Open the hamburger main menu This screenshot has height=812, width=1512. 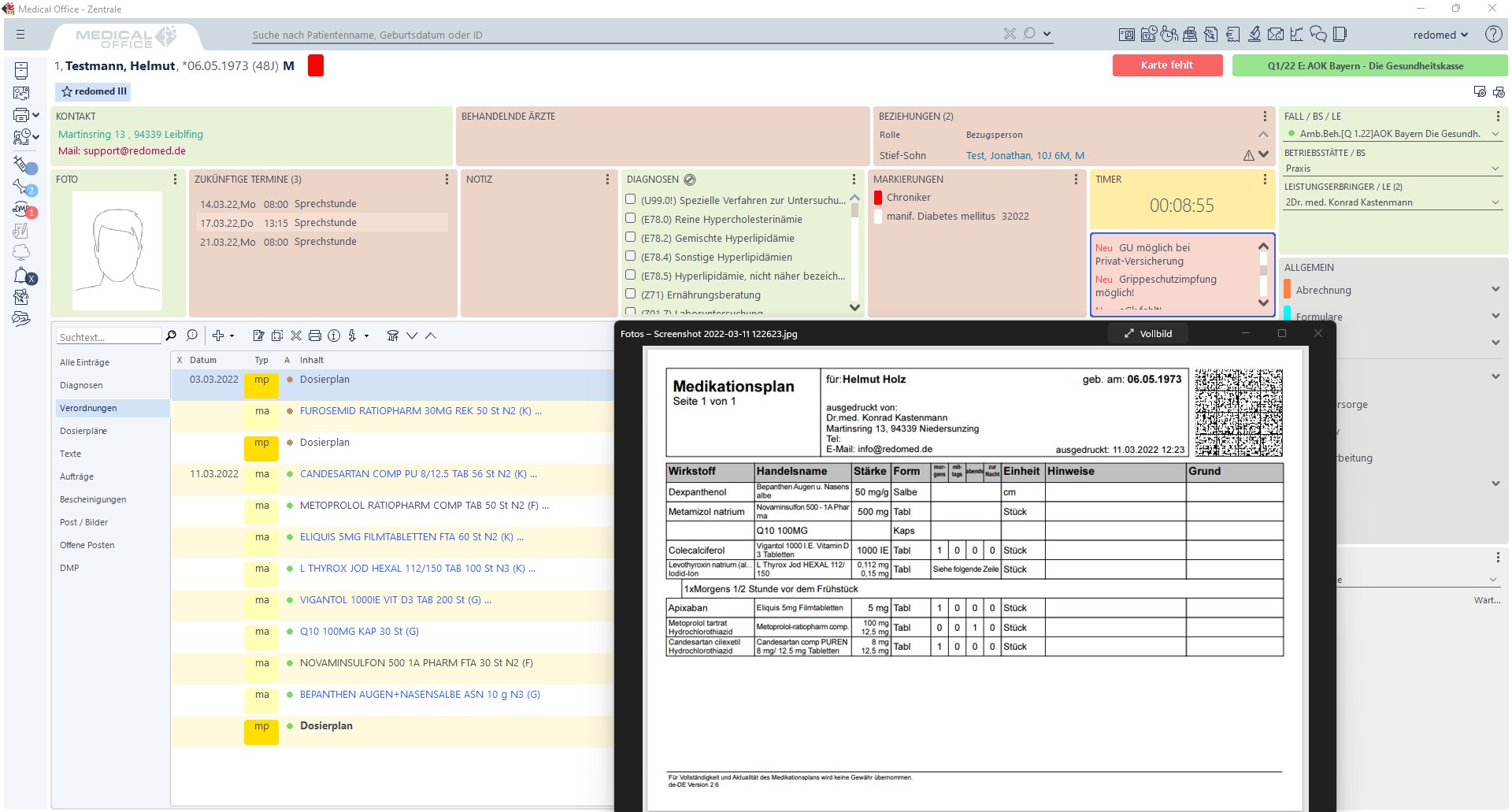click(20, 35)
